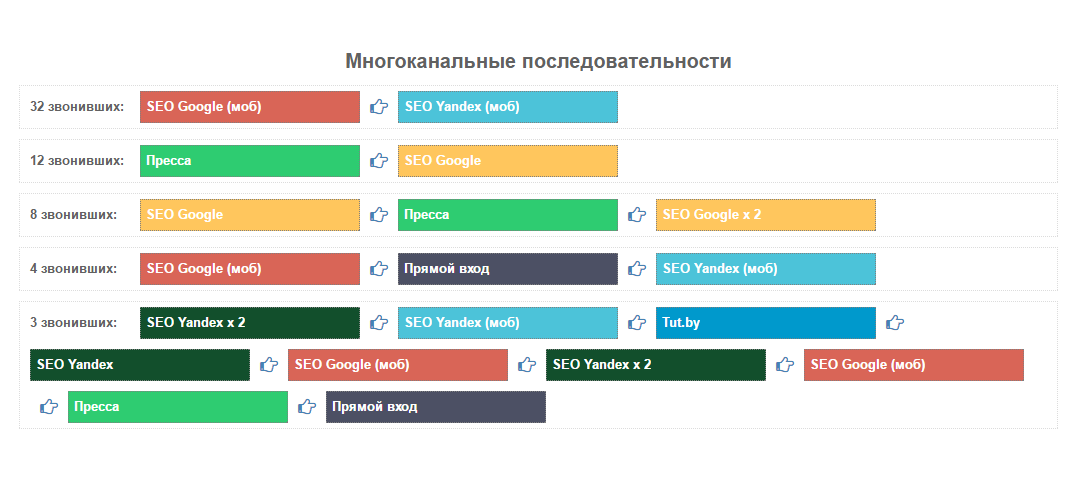
Task: Click the Прямой вход block on the bottom line
Action: [x=435, y=407]
